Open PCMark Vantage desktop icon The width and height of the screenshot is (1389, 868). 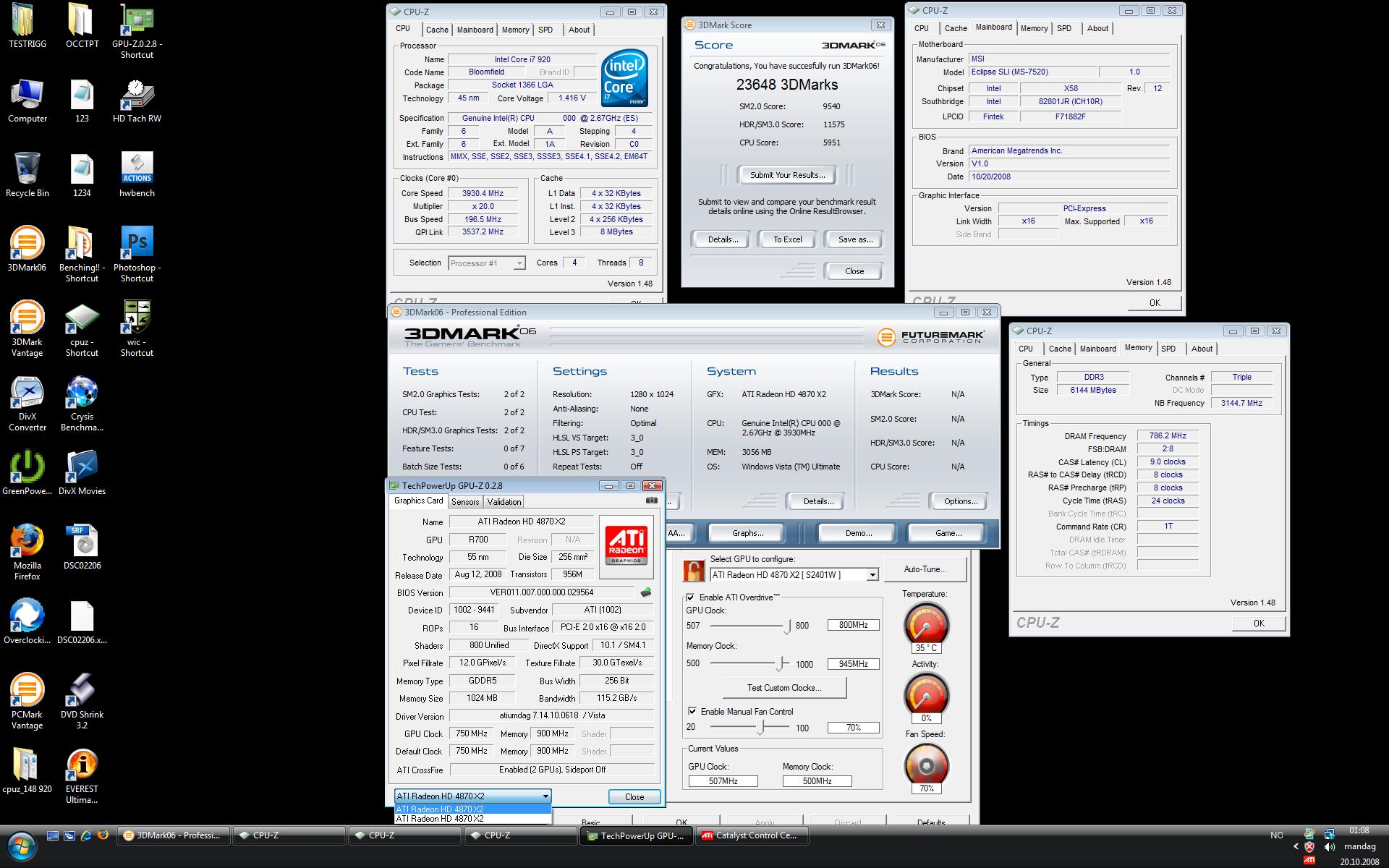point(27,702)
